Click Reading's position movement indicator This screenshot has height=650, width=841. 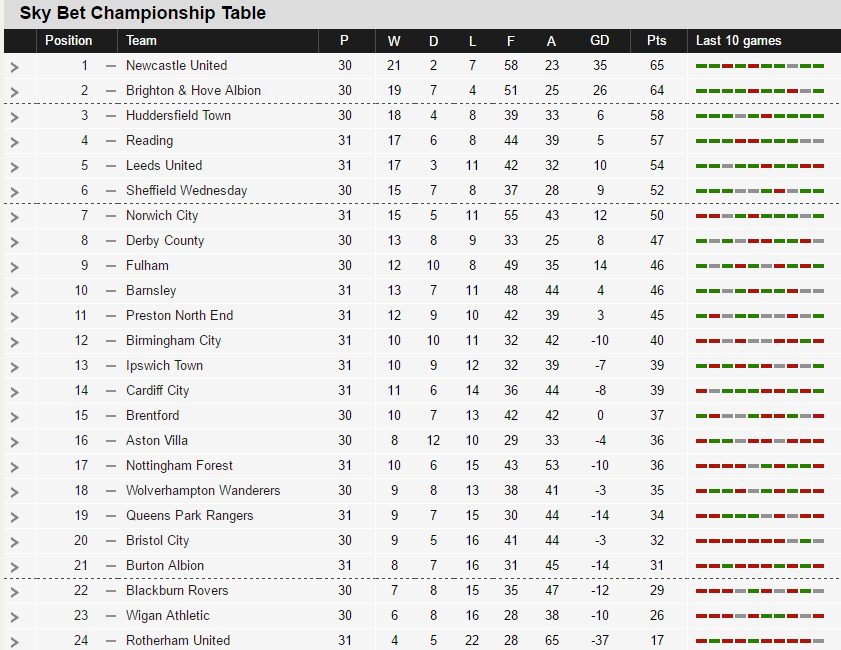click(x=110, y=141)
